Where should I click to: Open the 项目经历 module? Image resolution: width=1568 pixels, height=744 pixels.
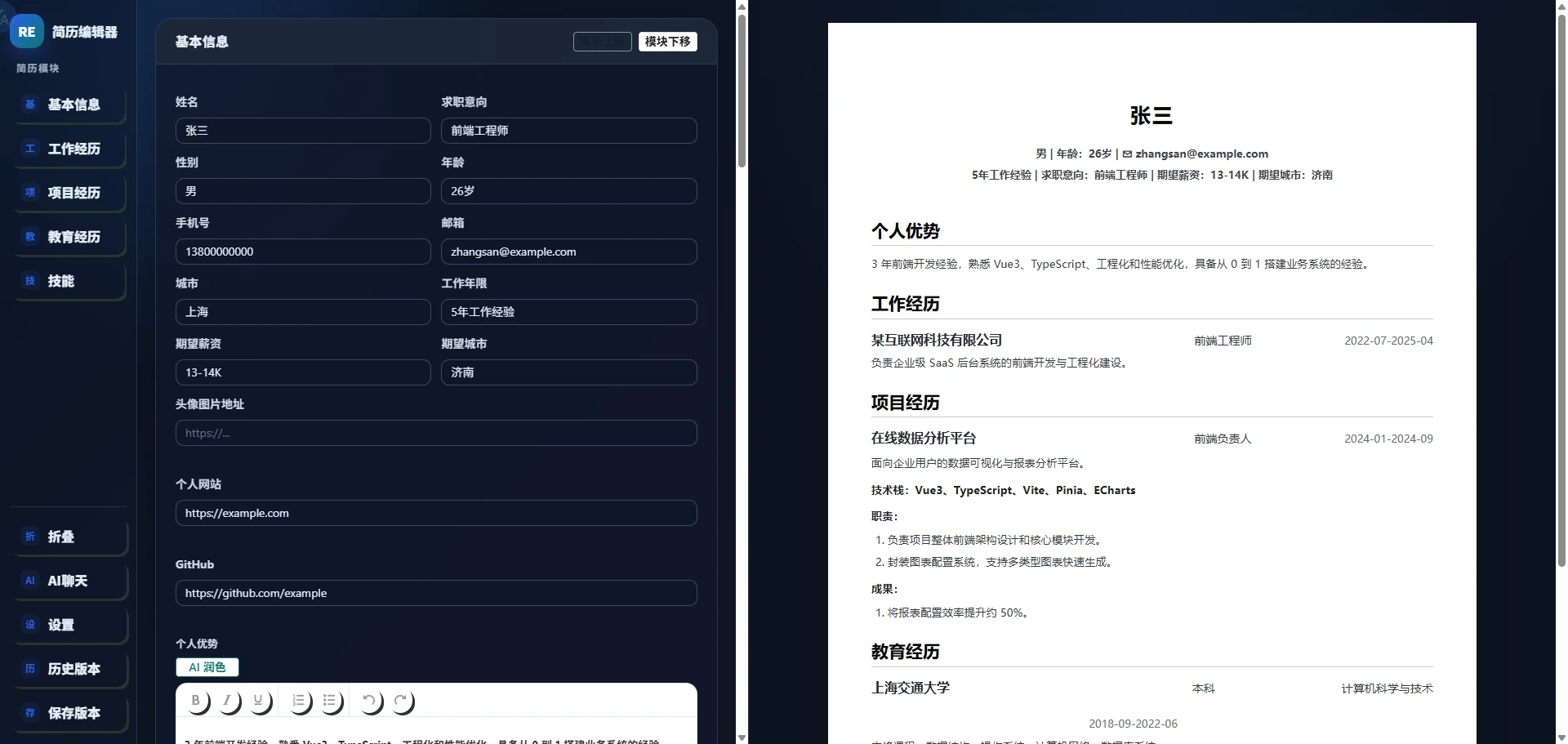(69, 193)
